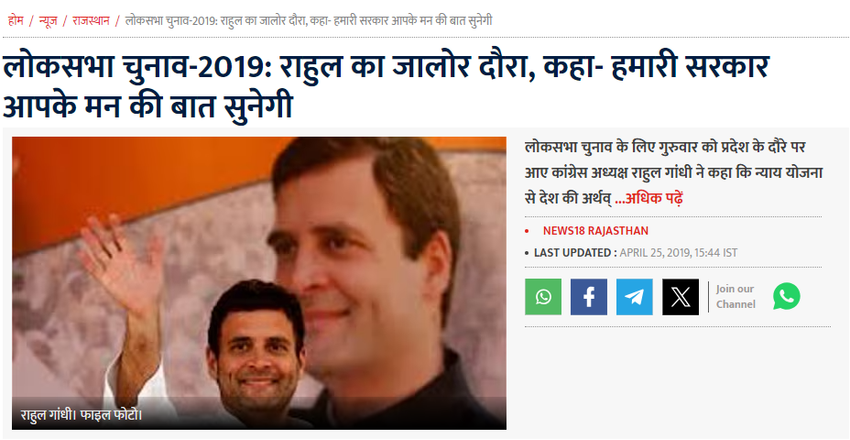Click the current page title in breadcrumb
850x440 pixels.
click(x=308, y=21)
